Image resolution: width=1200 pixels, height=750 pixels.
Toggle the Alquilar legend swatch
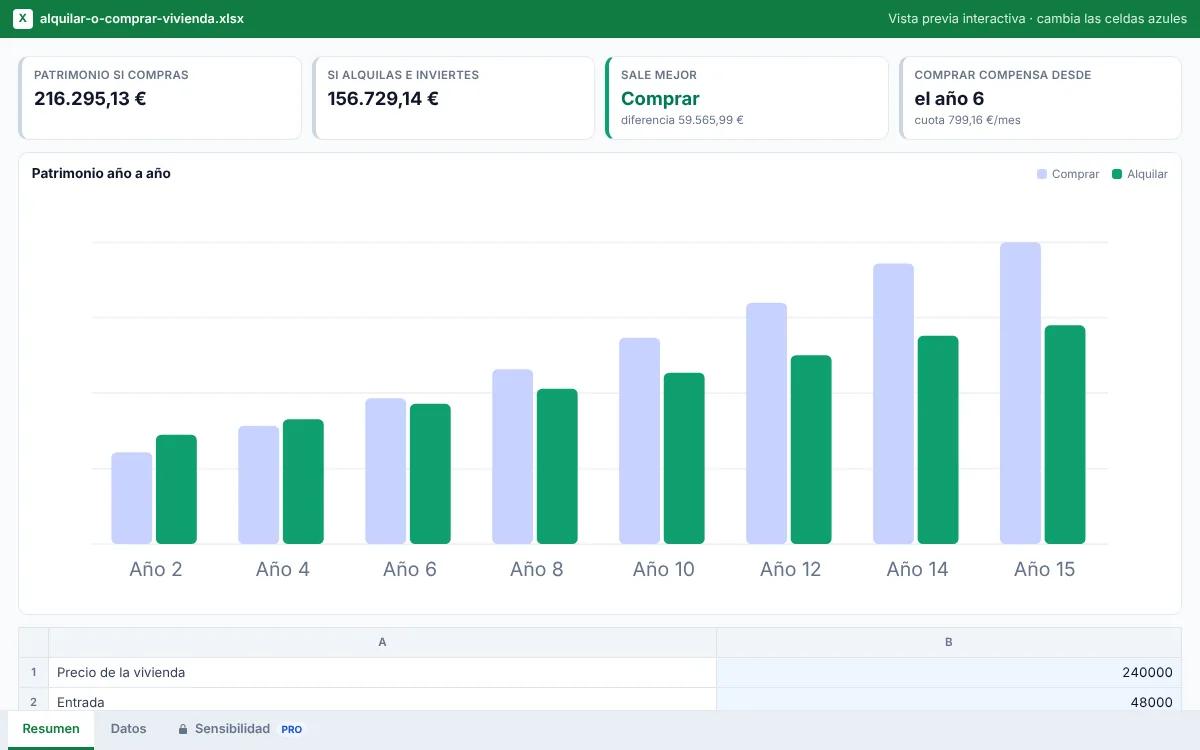(x=1117, y=174)
